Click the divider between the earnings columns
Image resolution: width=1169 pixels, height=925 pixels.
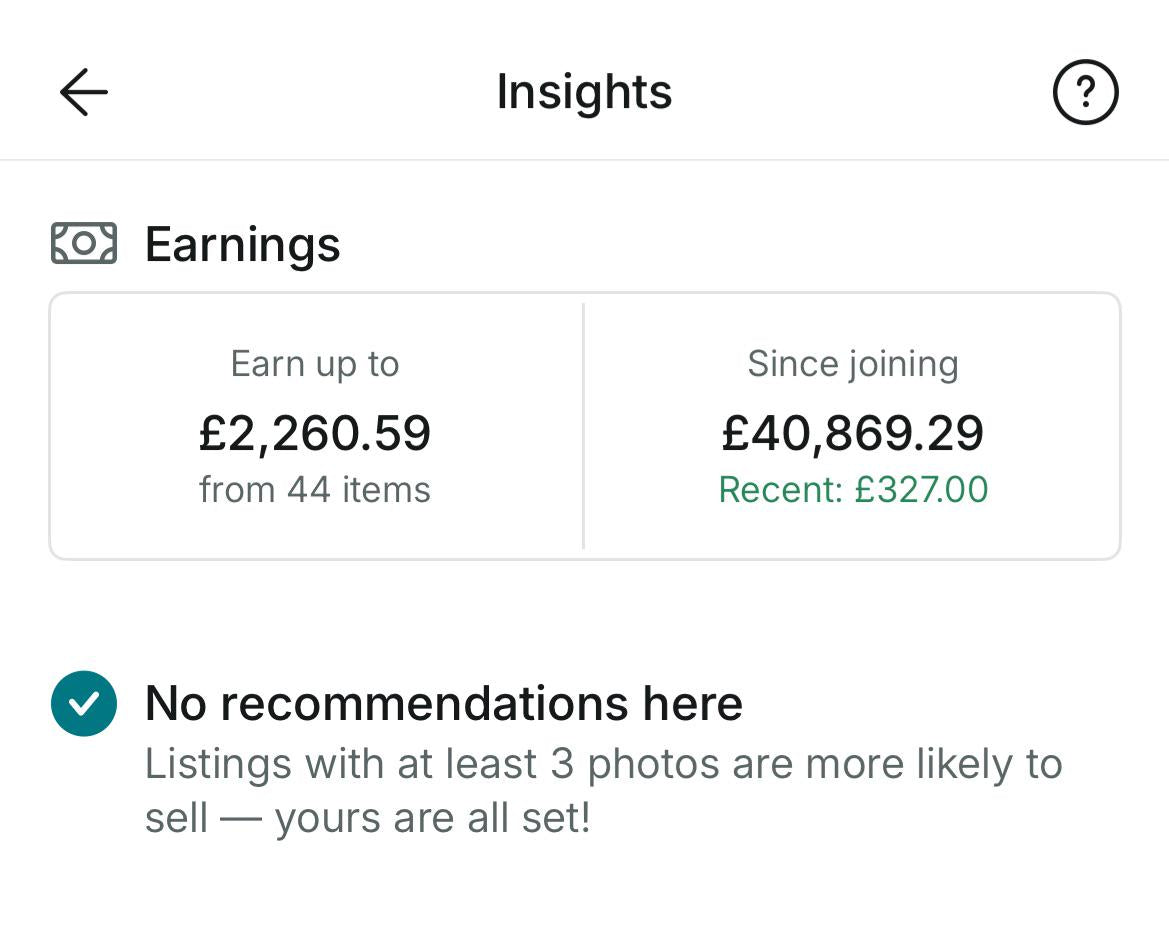point(583,426)
